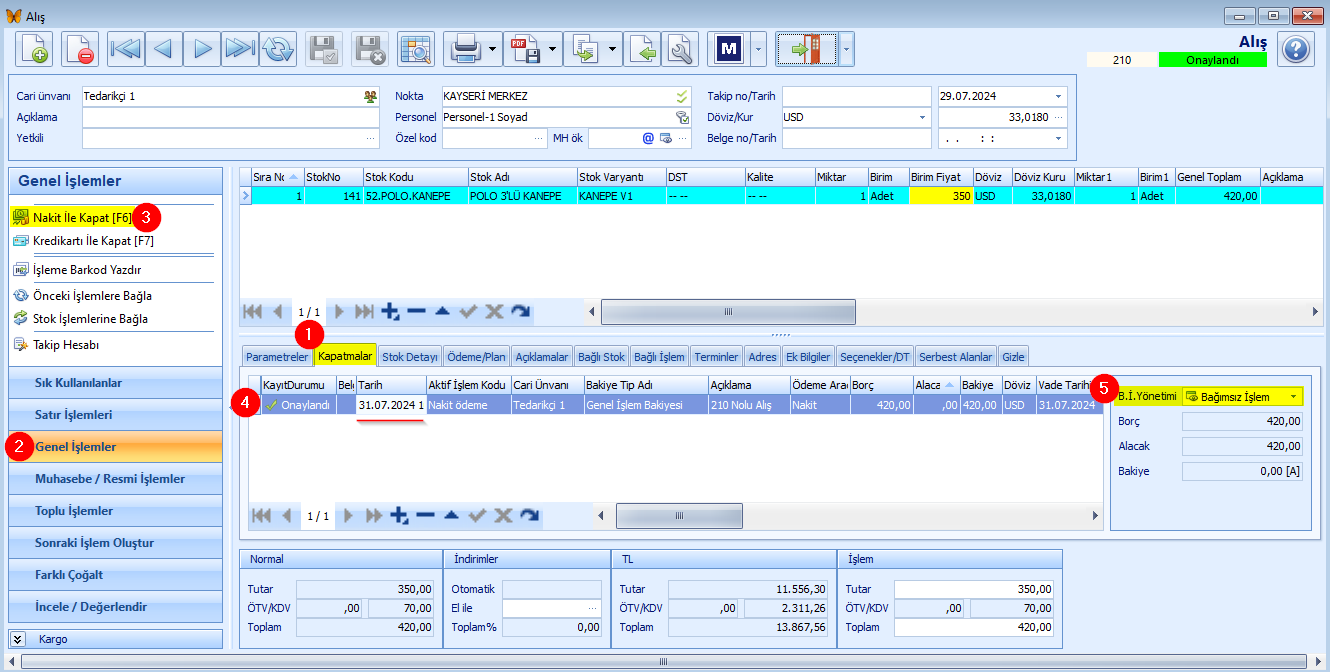This screenshot has width=1330, height=672.
Task: Click the exit door icon
Action: [806, 48]
